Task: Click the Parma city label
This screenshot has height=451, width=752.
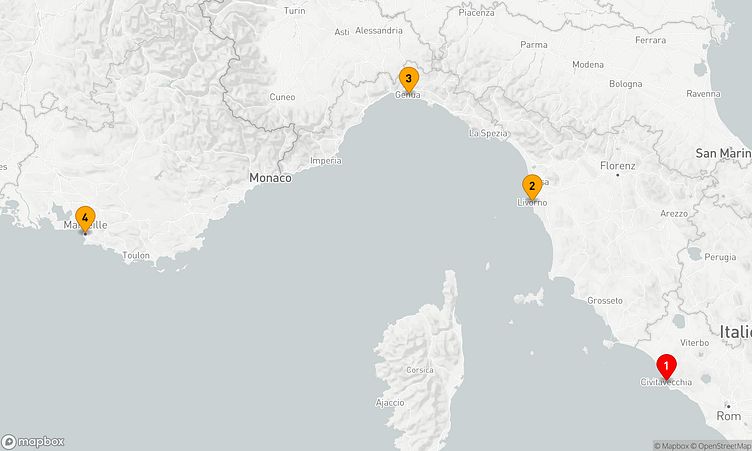Action: [534, 45]
